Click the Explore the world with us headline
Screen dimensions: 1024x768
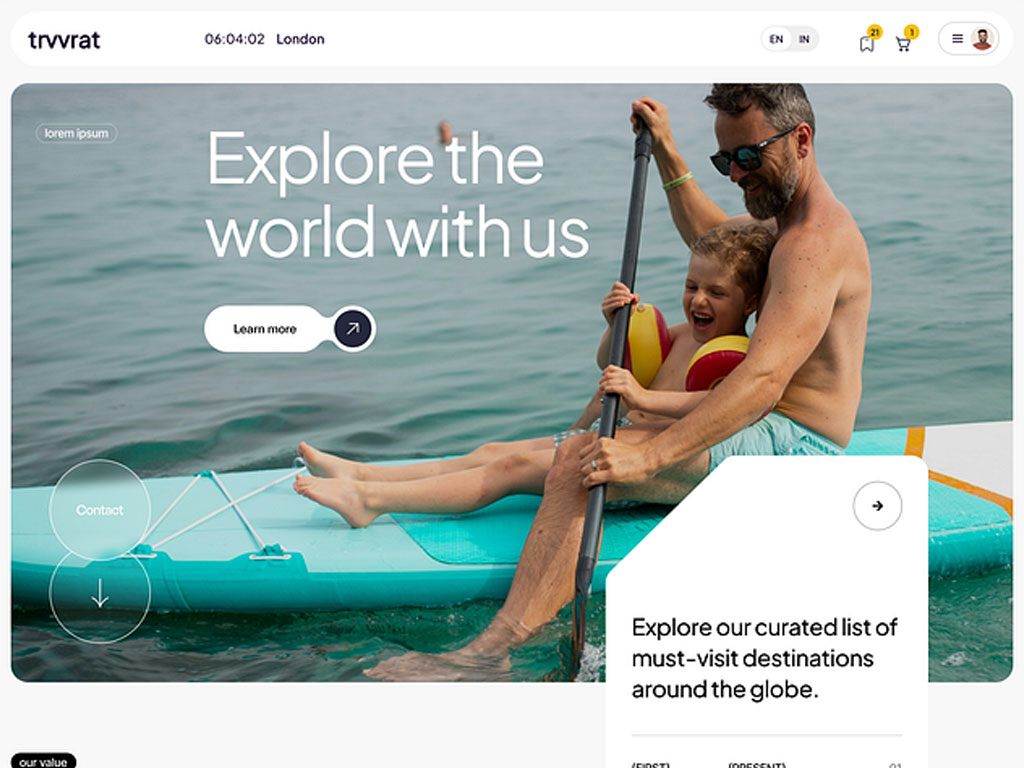(x=398, y=194)
